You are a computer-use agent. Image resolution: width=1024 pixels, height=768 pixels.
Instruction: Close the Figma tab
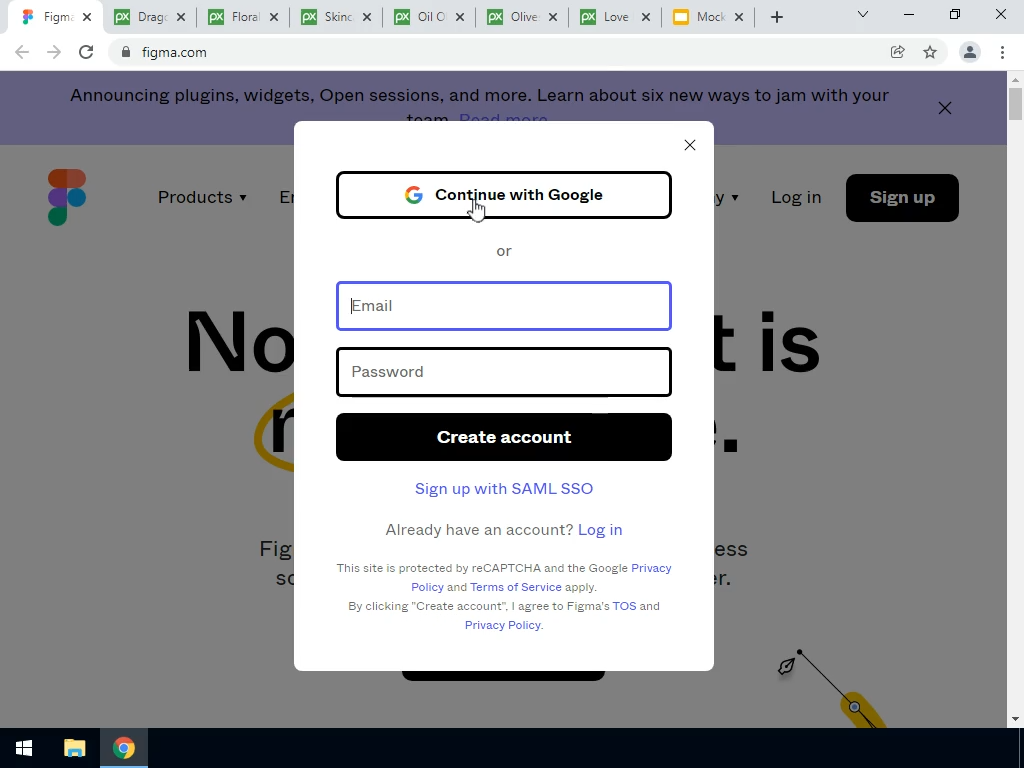point(87,17)
